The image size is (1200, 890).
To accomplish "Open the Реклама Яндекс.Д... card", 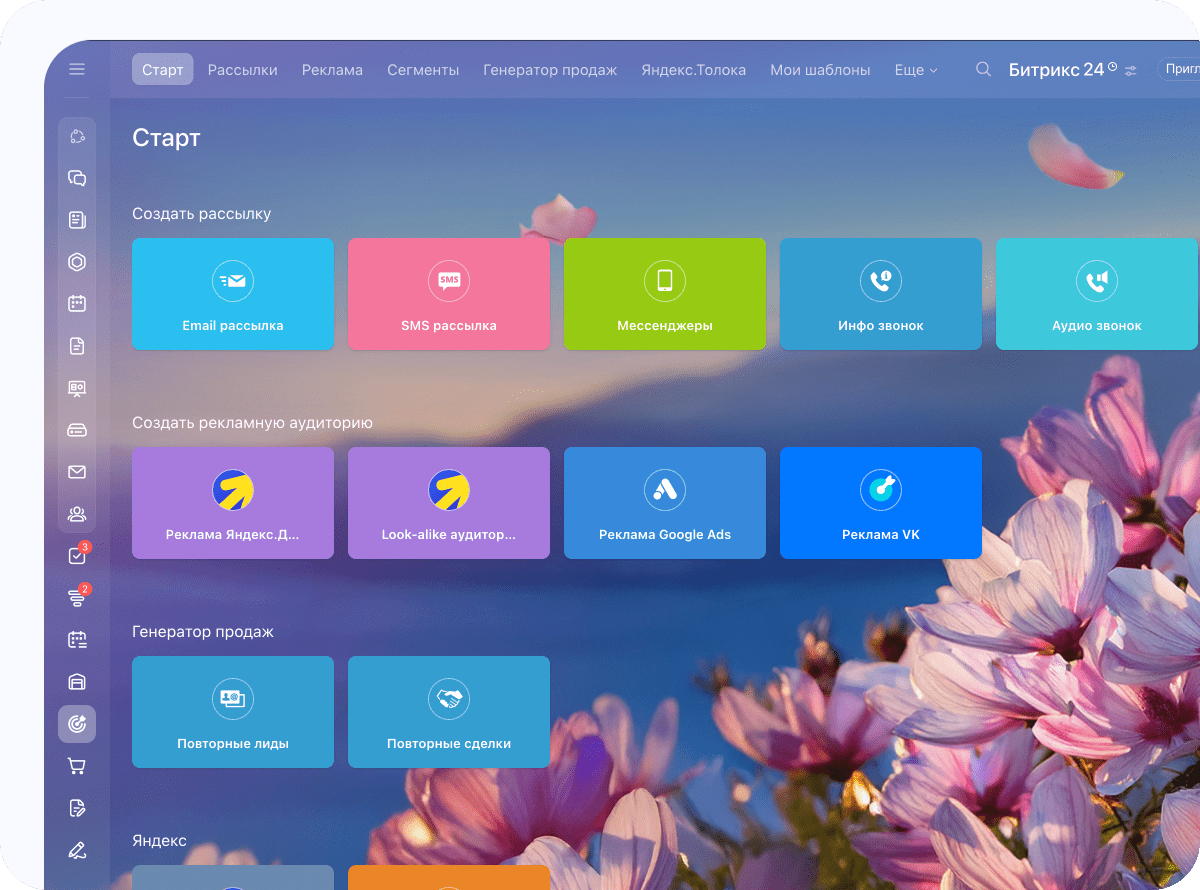I will [233, 503].
